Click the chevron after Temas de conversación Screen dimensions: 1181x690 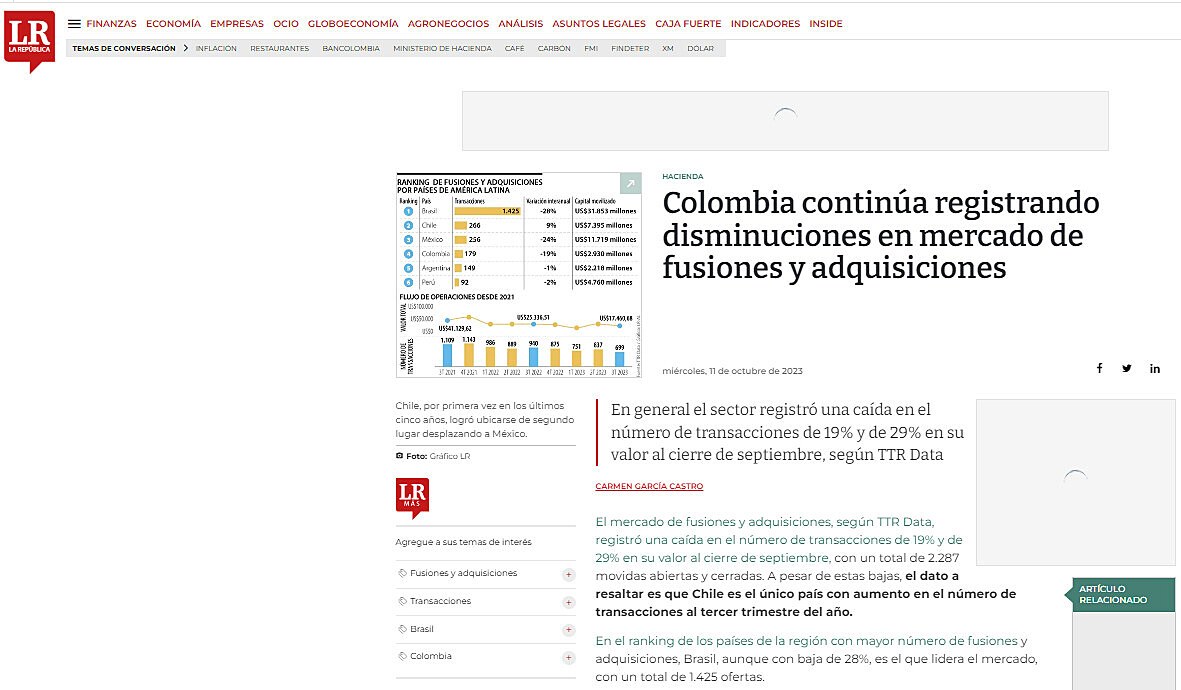point(185,48)
